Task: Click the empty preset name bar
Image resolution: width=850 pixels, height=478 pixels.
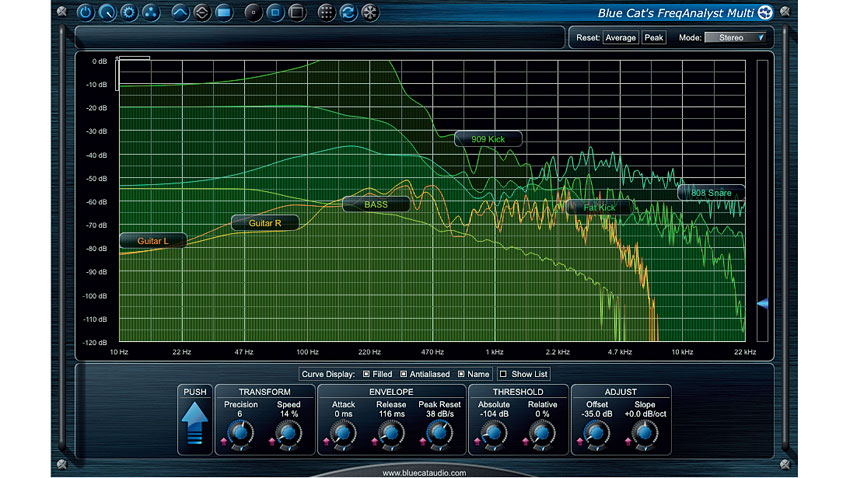Action: pos(320,37)
